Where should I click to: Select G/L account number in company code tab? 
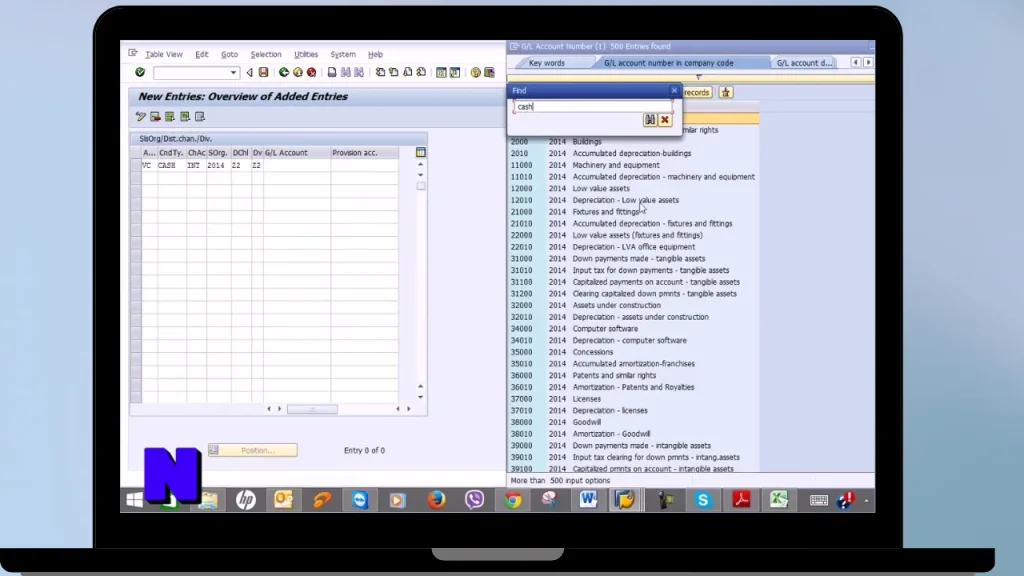coord(669,63)
